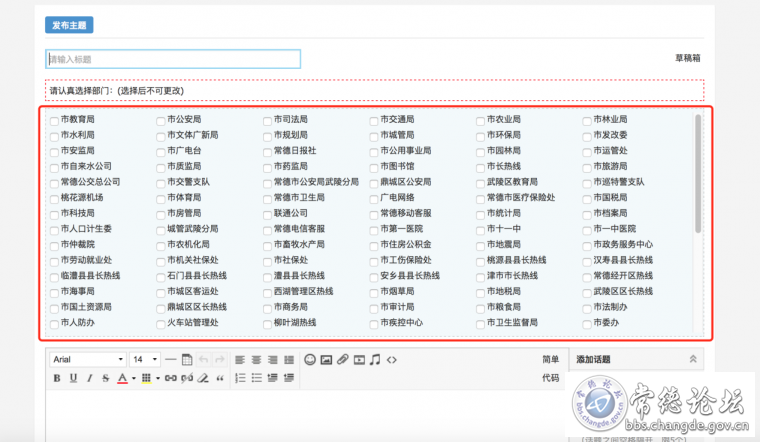Check the 市林业局 checkbox
Viewport: 760px width, 442px height.
(x=587, y=121)
